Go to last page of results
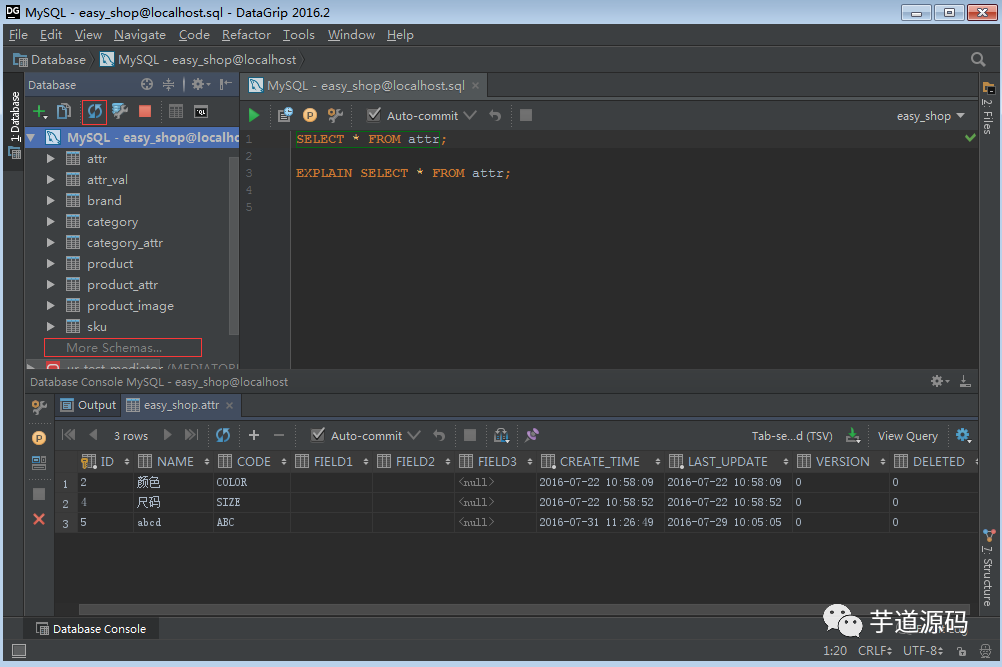The image size is (1002, 667). tap(191, 435)
